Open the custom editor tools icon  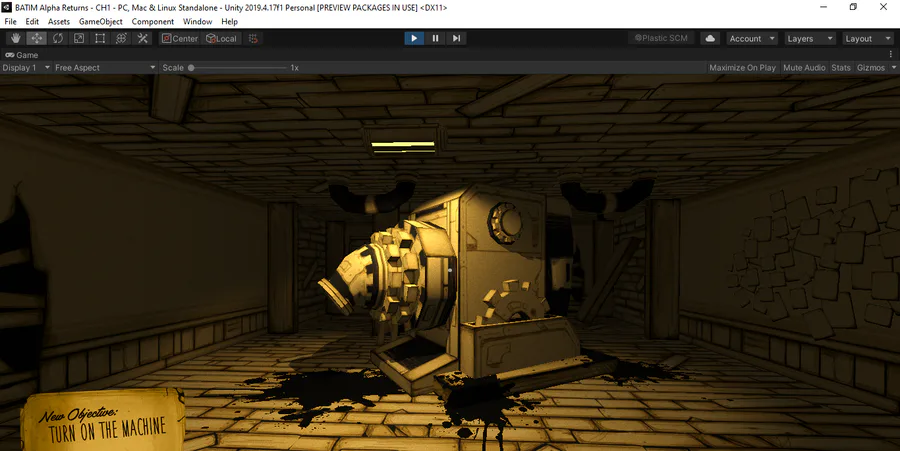[x=142, y=38]
